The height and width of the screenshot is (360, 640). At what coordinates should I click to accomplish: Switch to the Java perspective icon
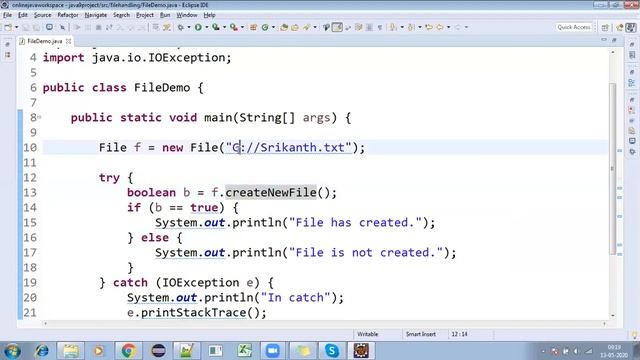(631, 27)
